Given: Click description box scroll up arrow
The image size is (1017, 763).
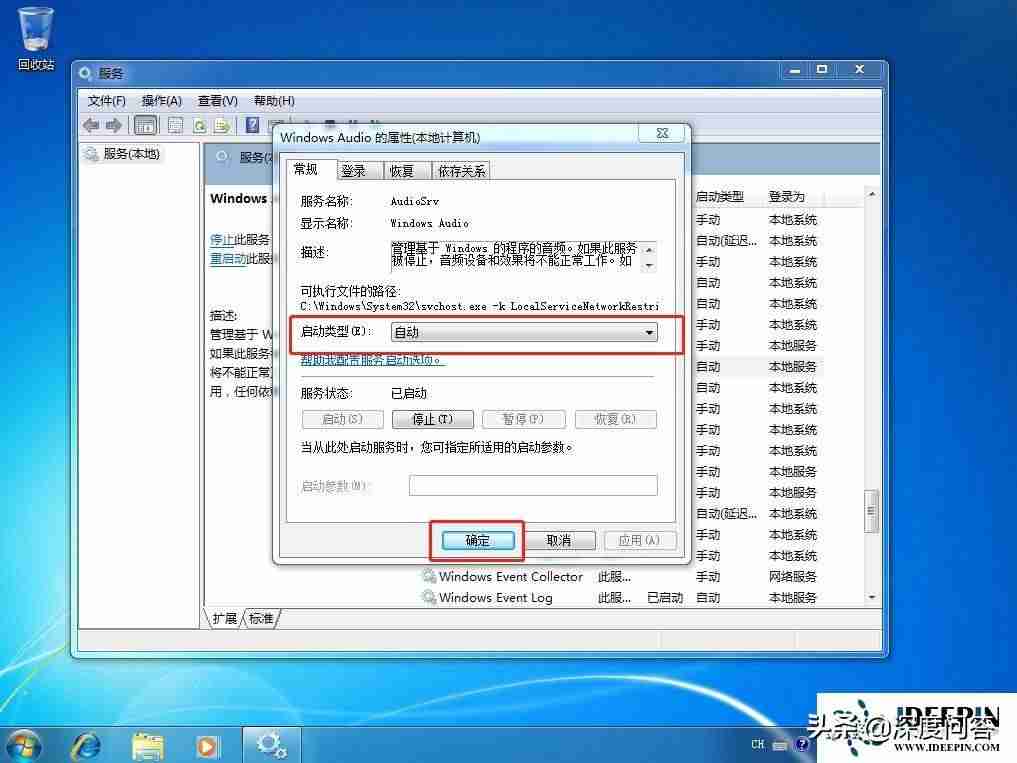Looking at the screenshot, I should pyautogui.click(x=649, y=250).
